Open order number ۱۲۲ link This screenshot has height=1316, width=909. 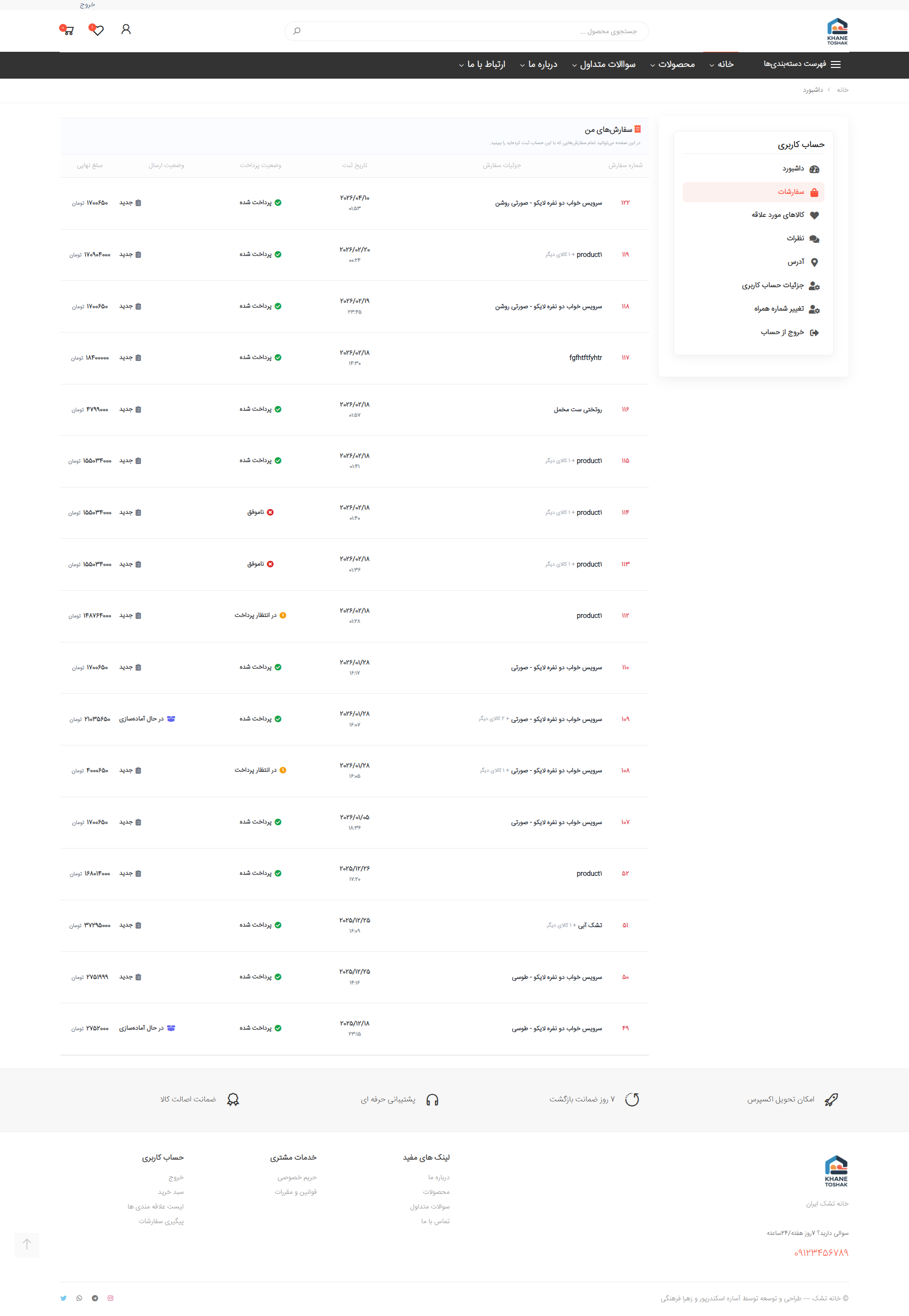tap(626, 203)
